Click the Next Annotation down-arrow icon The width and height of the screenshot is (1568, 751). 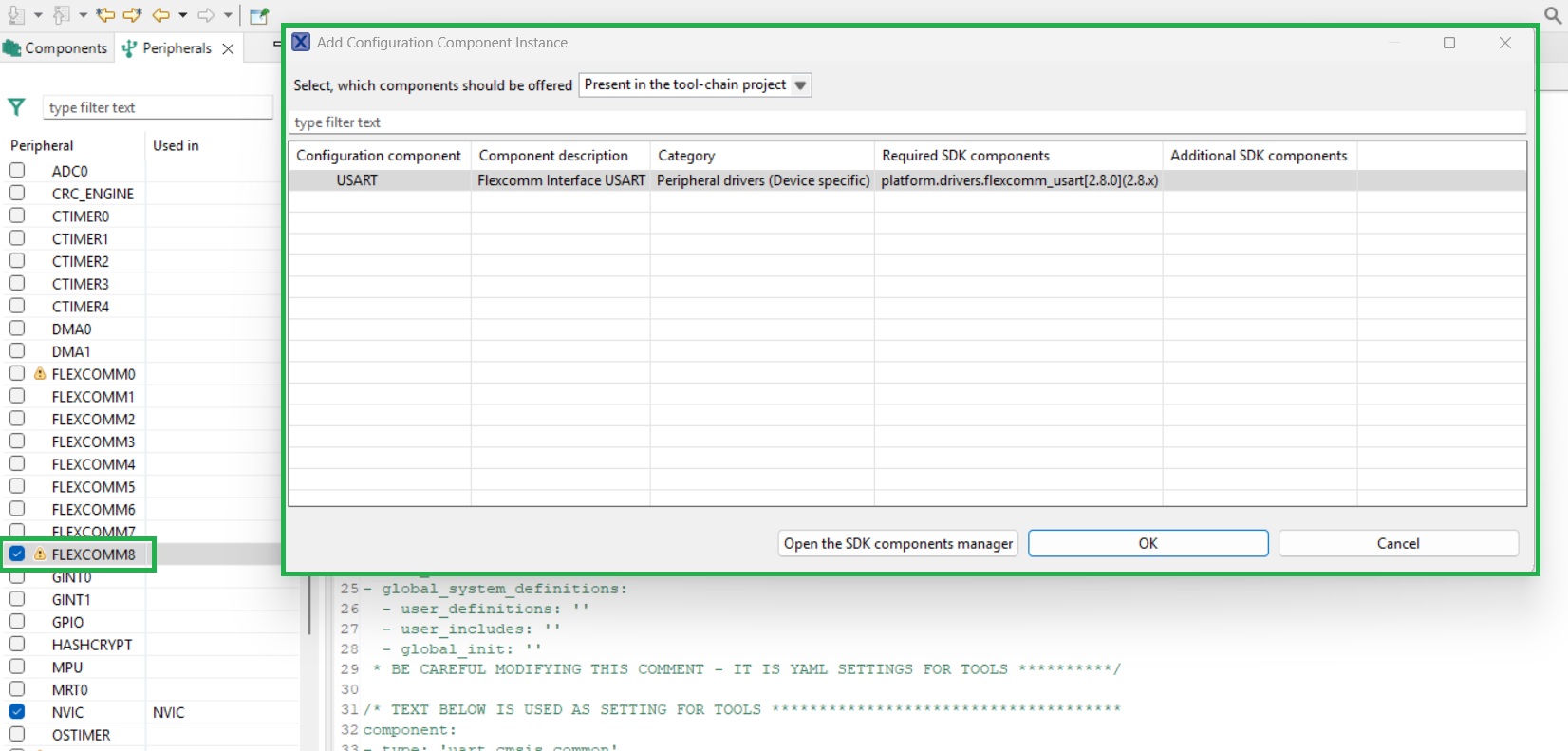15,15
